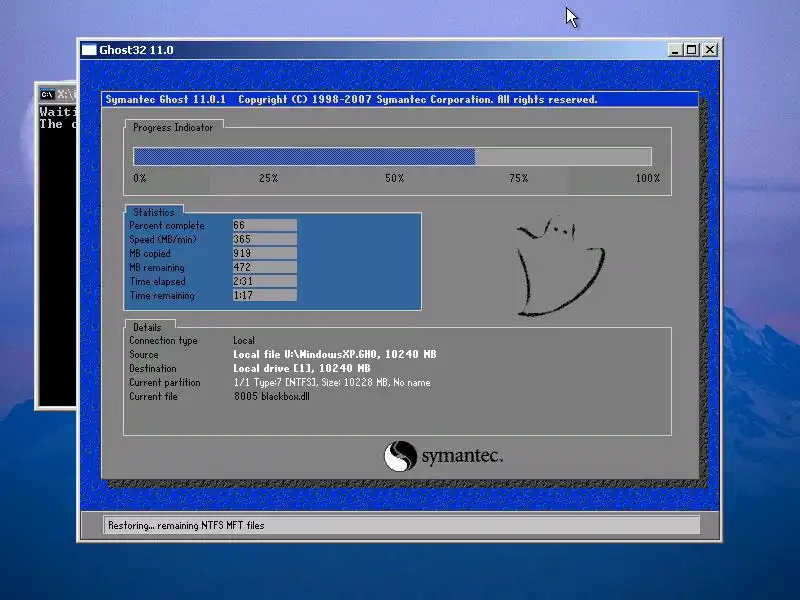The width and height of the screenshot is (800, 600).
Task: Click the Ghost32 title bar window icon
Action: point(89,50)
